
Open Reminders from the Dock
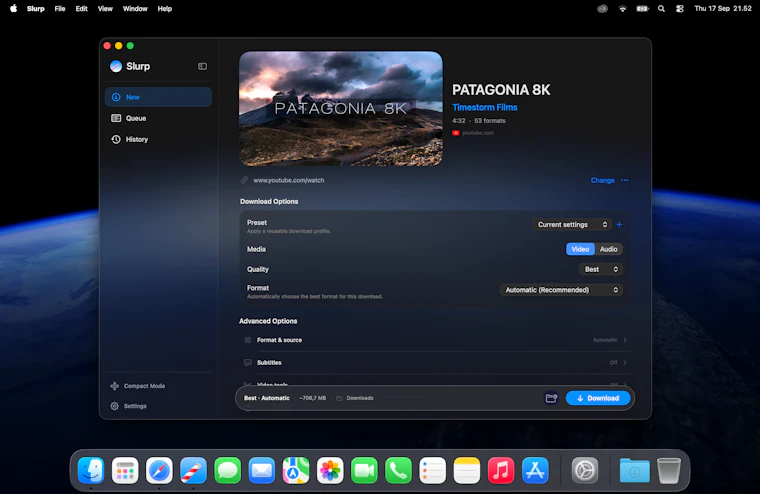point(433,470)
